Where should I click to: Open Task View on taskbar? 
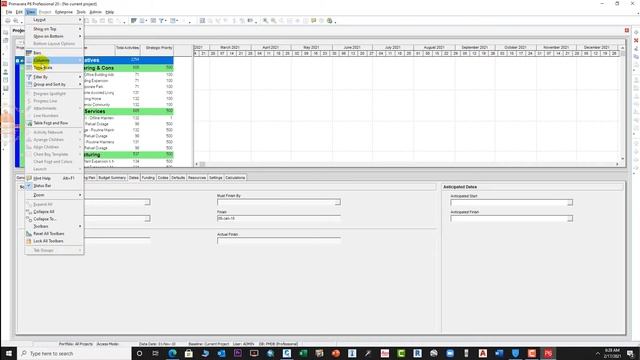(x=156, y=353)
